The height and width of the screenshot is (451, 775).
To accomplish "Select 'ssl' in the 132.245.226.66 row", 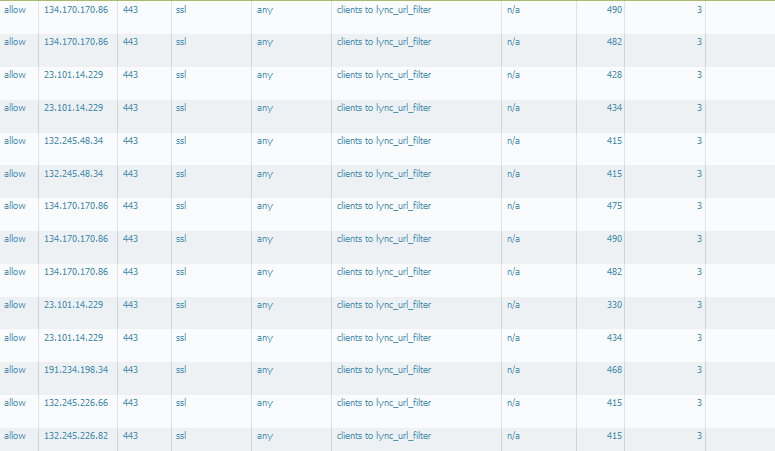I will [181, 403].
